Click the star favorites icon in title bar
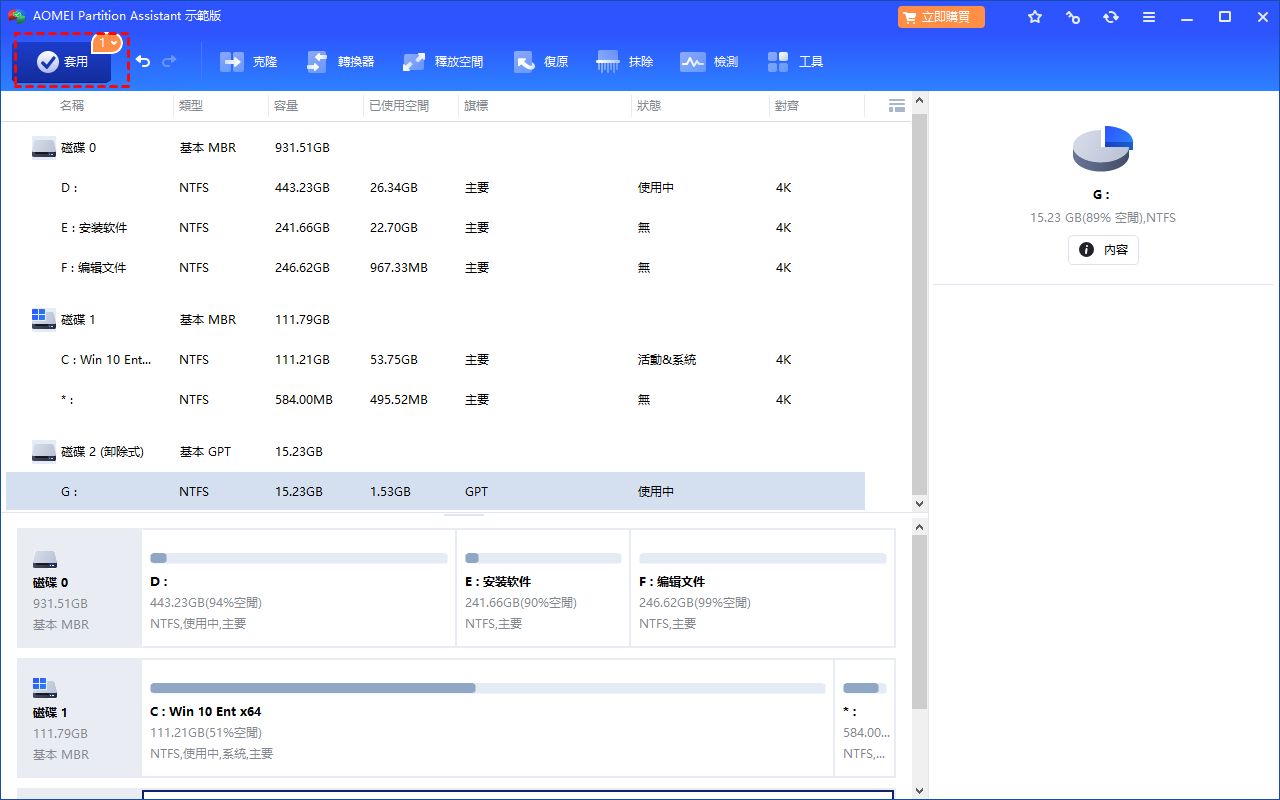The image size is (1280, 800). click(1035, 17)
